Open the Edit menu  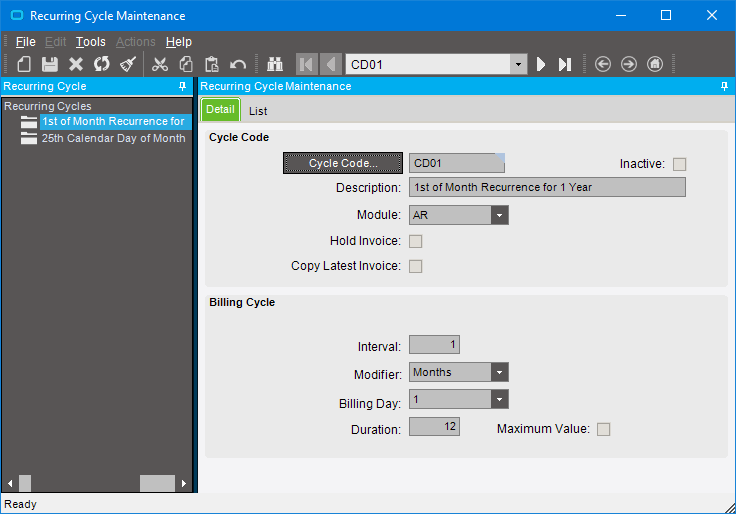[55, 42]
